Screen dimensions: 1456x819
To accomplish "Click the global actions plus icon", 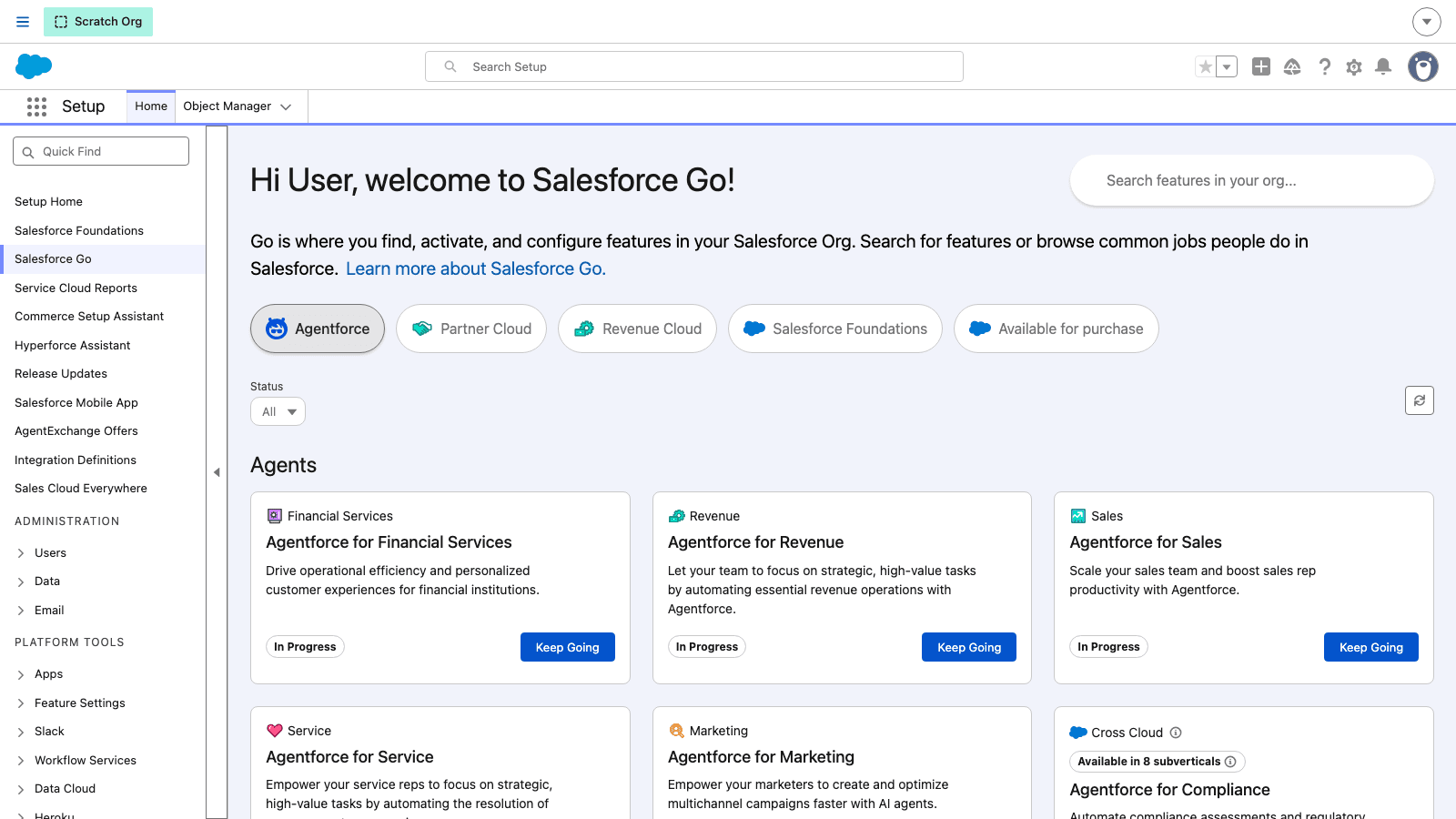I will point(1261,66).
